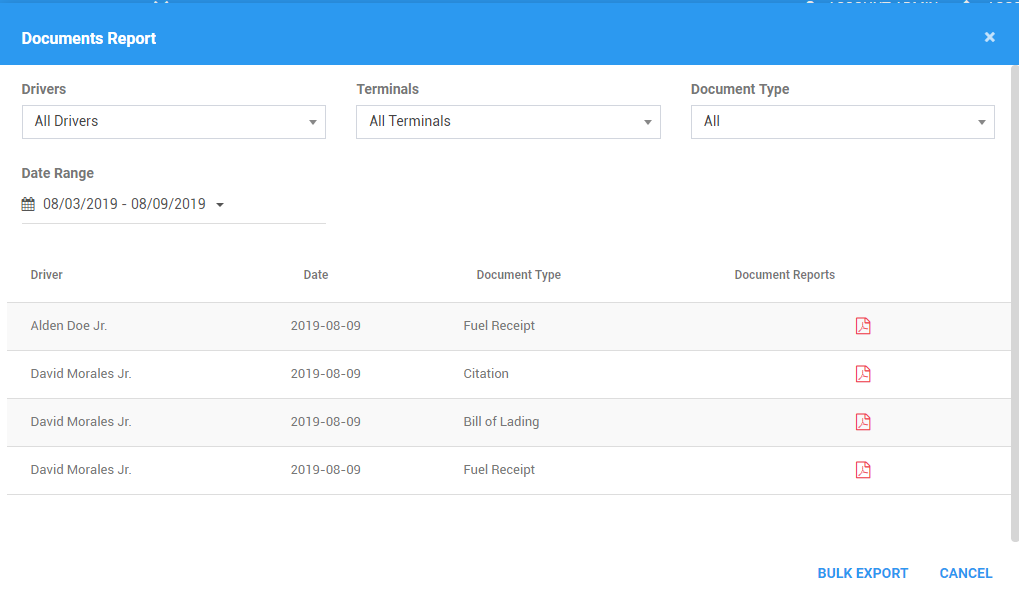Click date 2019-08-09 in Citation row
Viewport: 1019px width, 599px height.
click(326, 374)
